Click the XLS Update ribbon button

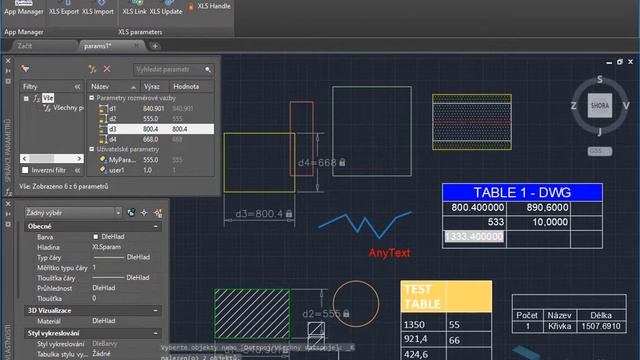coord(166,8)
